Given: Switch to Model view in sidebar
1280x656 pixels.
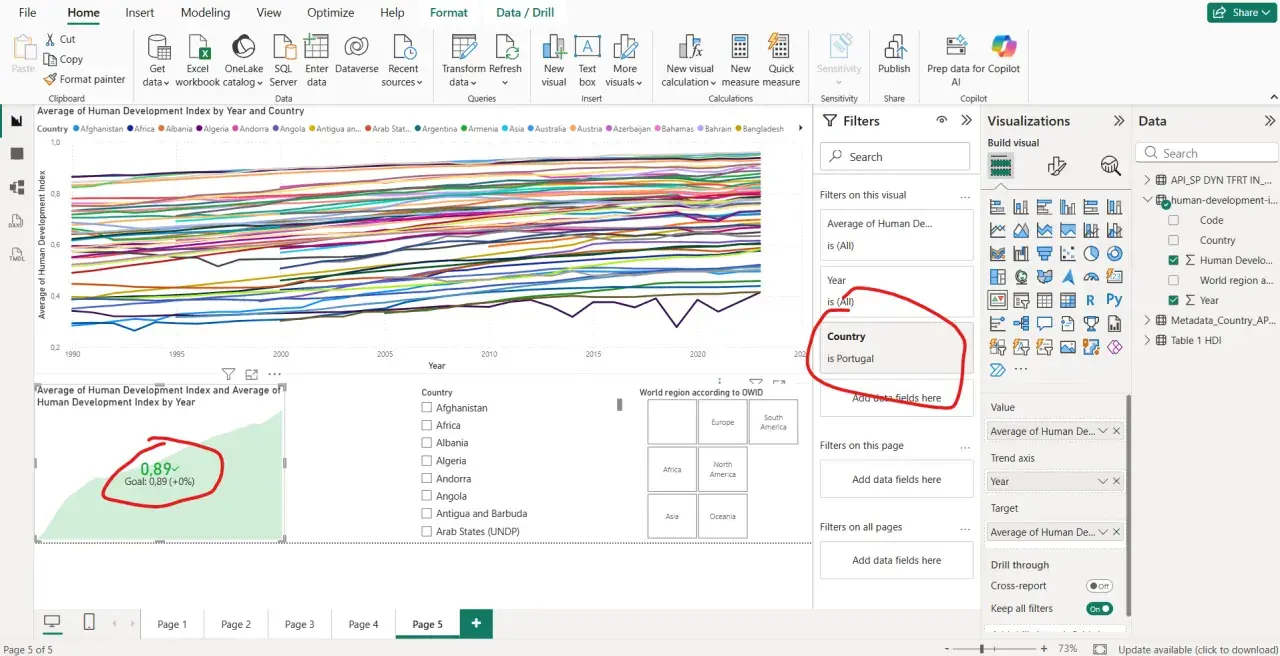Looking at the screenshot, I should (17, 187).
